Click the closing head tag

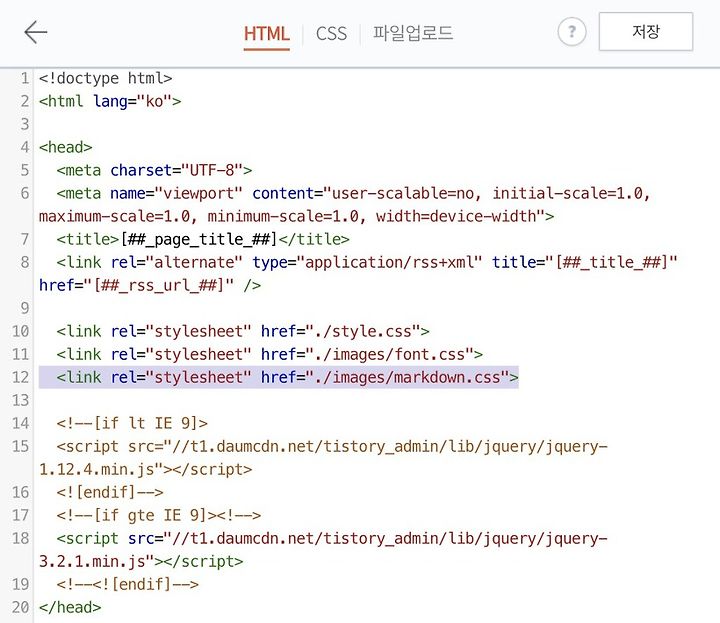70,607
